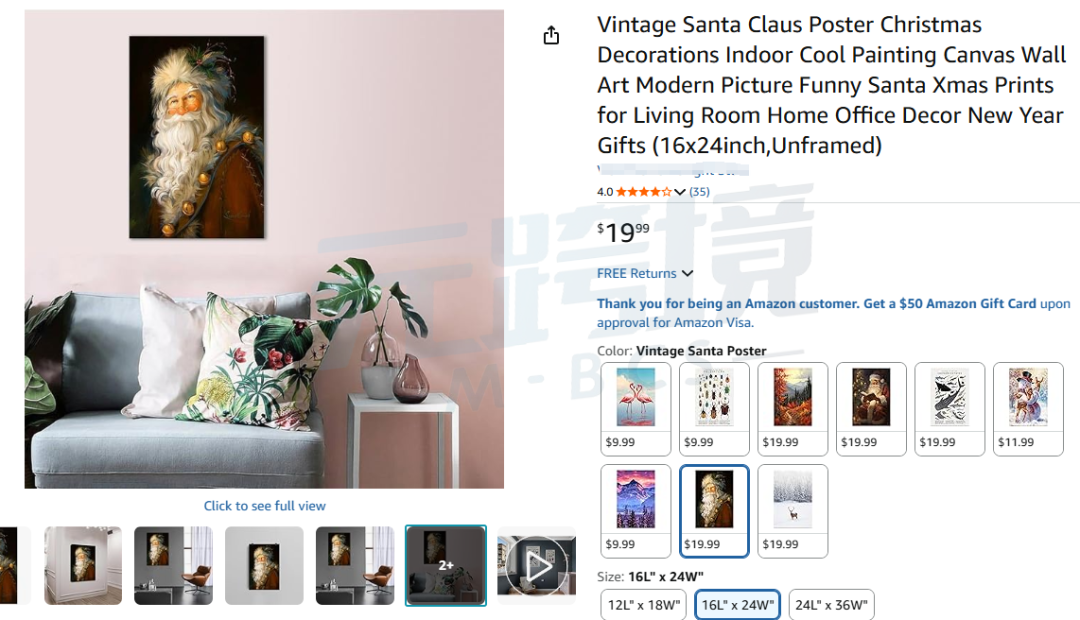Expand the FREE Returns chevron
Image resolution: width=1080 pixels, height=620 pixels.
click(687, 273)
